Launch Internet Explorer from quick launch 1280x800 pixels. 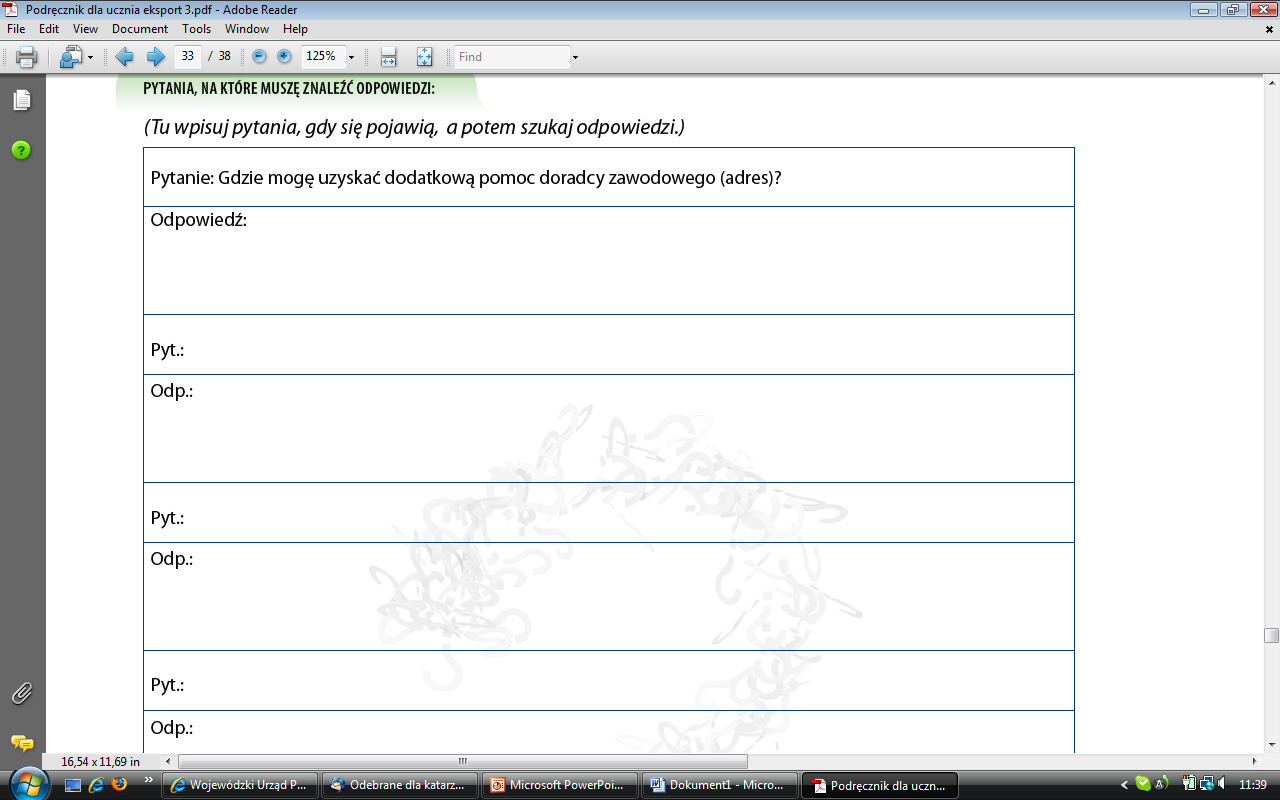(x=96, y=785)
